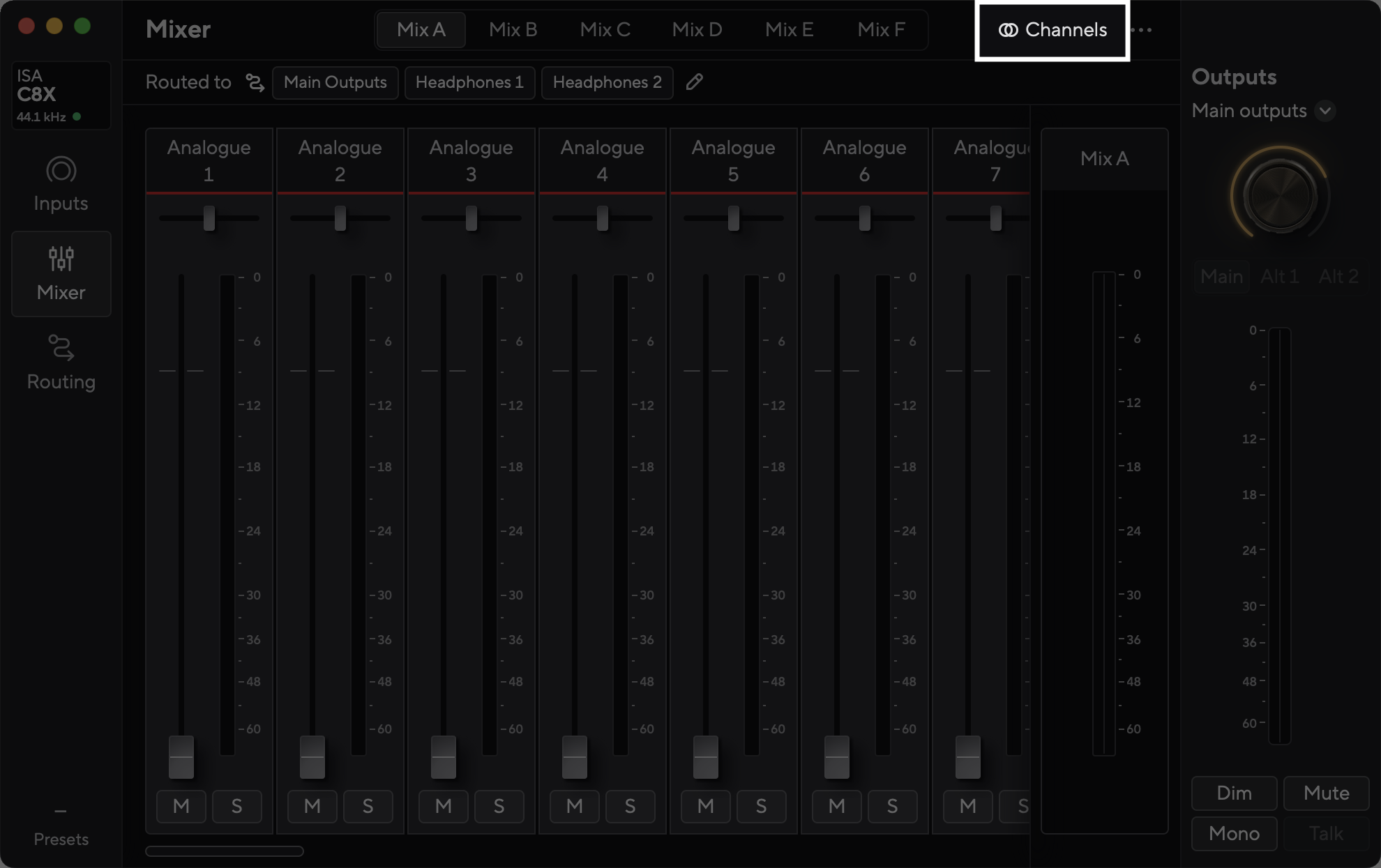Click the Analogue 5 pan slider handle
Image resolution: width=1381 pixels, height=868 pixels.
[734, 218]
